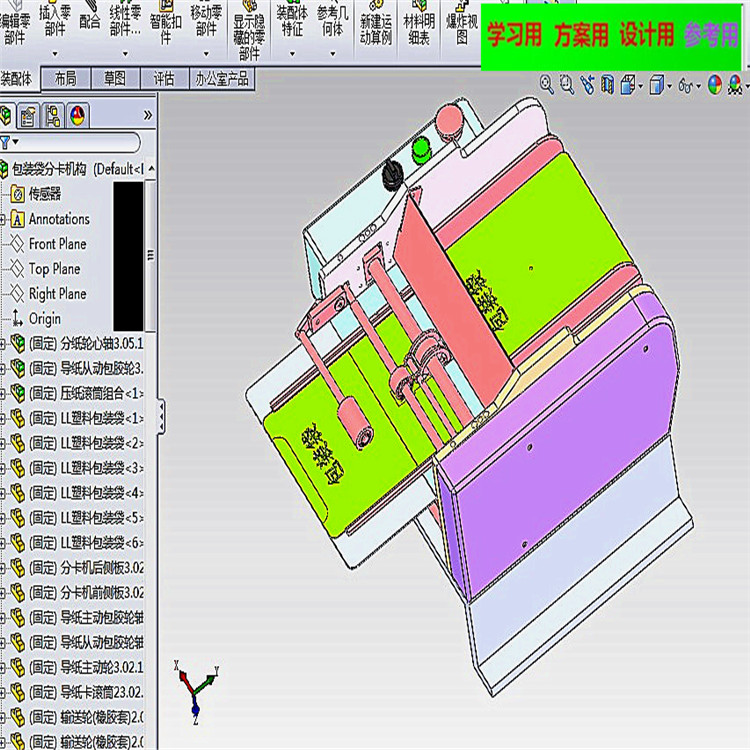The image size is (750, 750).
Task: Click the filter text input field
Action: pos(79,142)
